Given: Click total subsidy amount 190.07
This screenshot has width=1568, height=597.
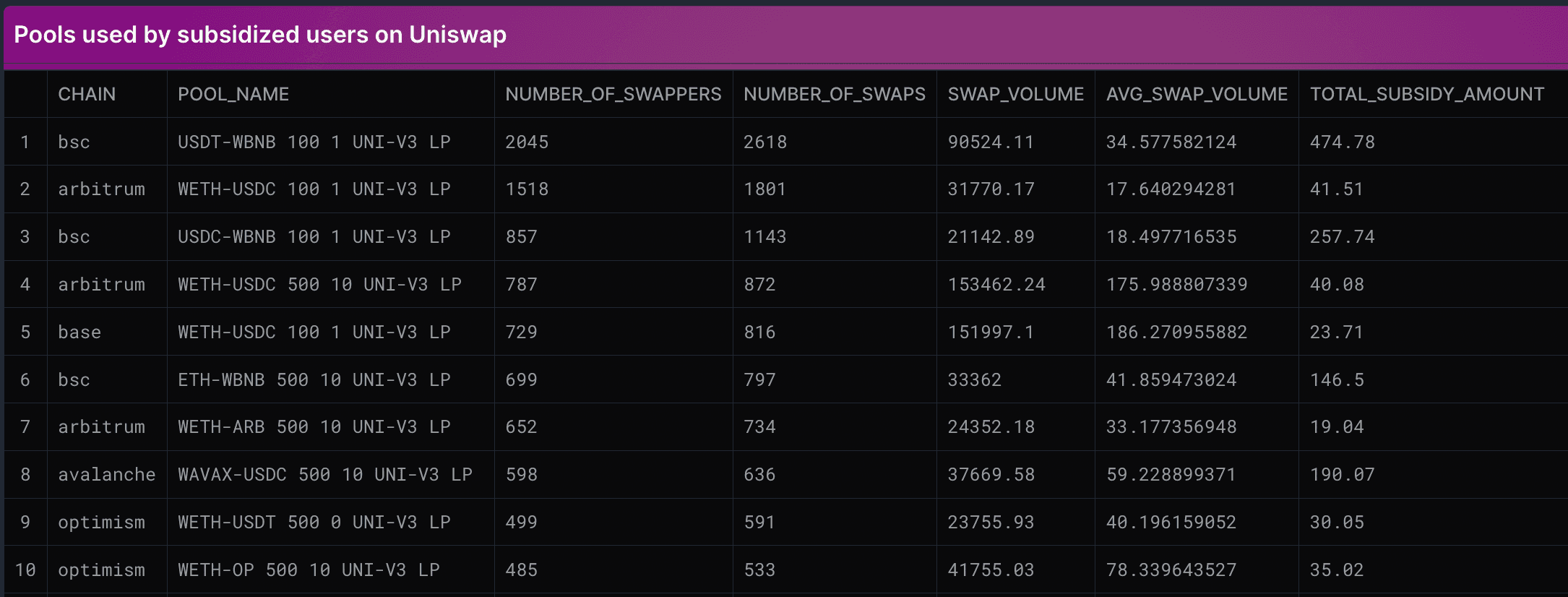Looking at the screenshot, I should [1343, 474].
